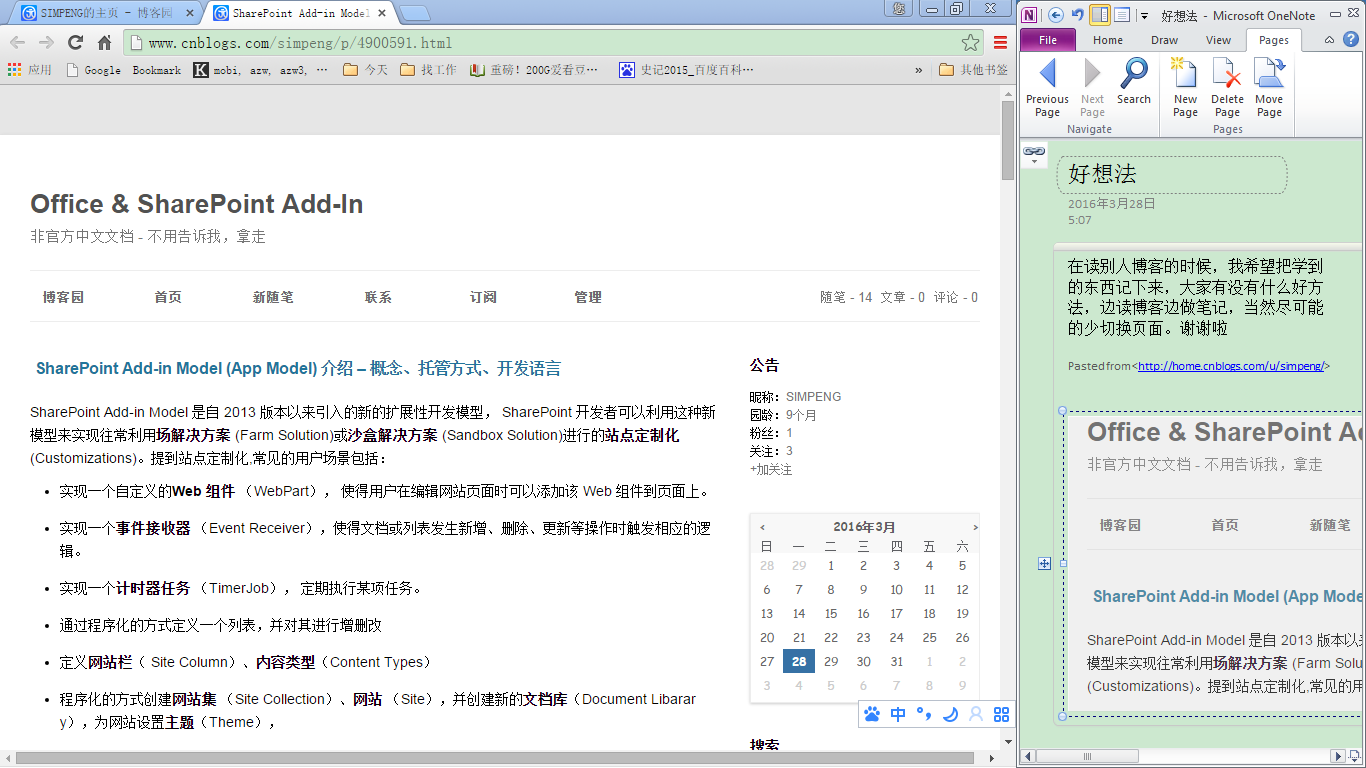Screen dimensions: 1366x768
Task: Switch to OneNote Draw tab
Action: [x=1164, y=40]
